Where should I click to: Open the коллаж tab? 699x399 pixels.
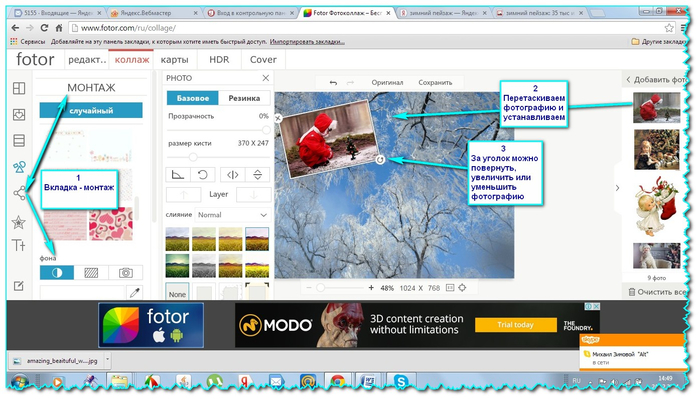coord(132,60)
